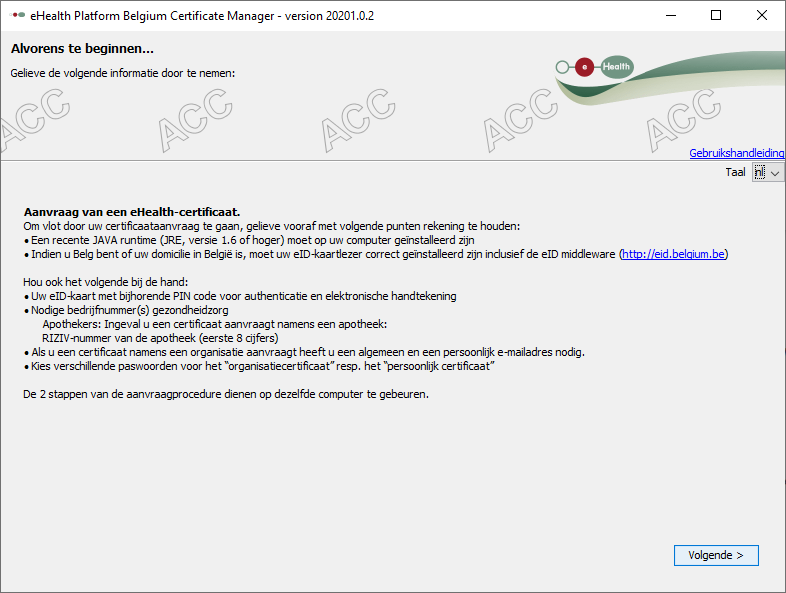
Task: Open the Gebruikshandleiding link
Action: [736, 153]
